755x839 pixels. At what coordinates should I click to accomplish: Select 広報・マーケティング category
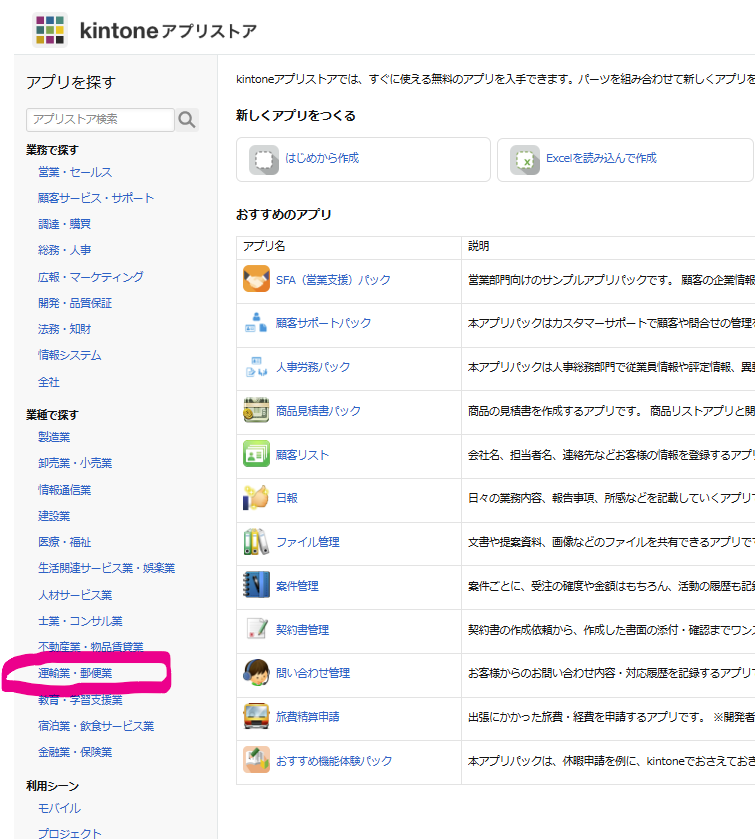tap(90, 277)
